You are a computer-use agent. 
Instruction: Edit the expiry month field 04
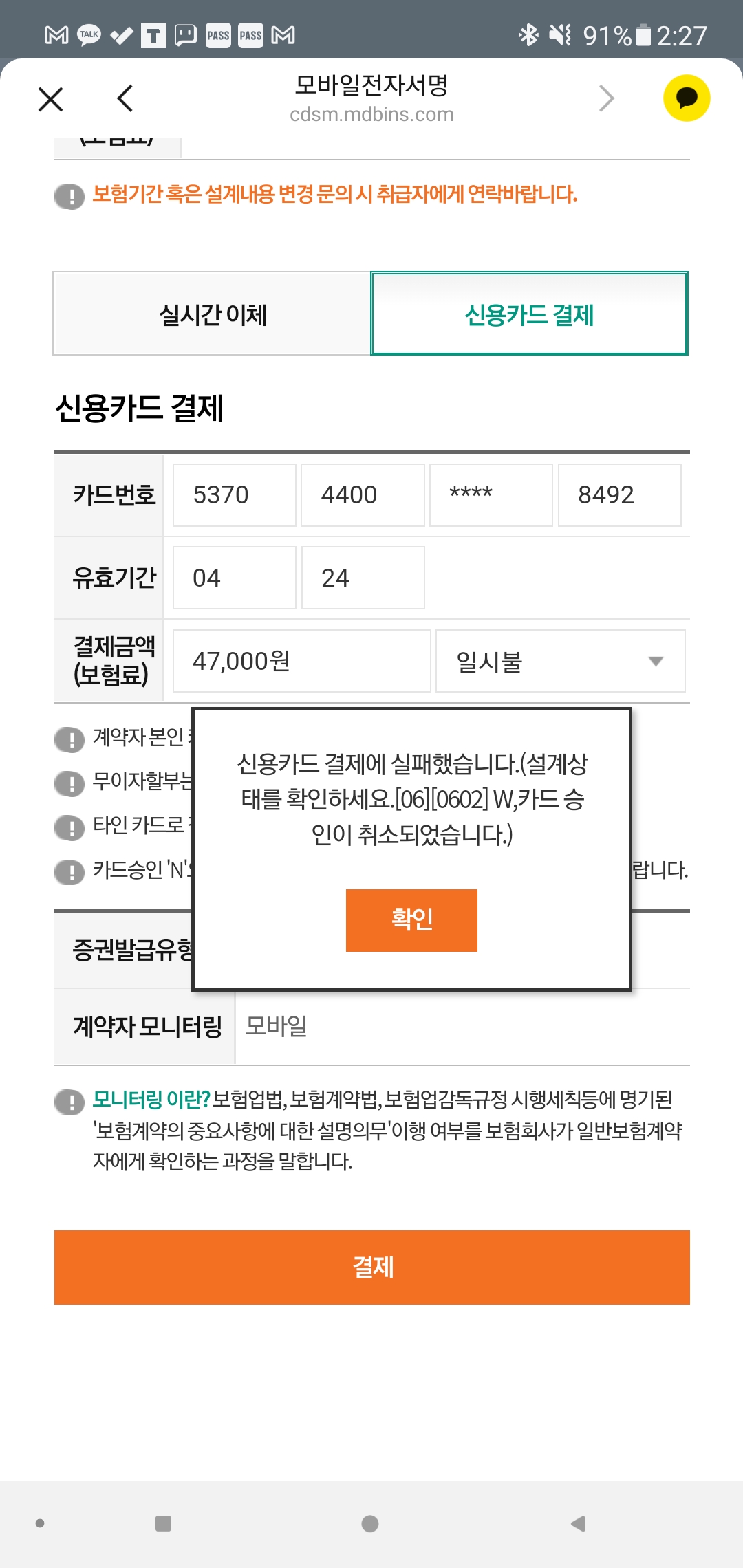(234, 578)
